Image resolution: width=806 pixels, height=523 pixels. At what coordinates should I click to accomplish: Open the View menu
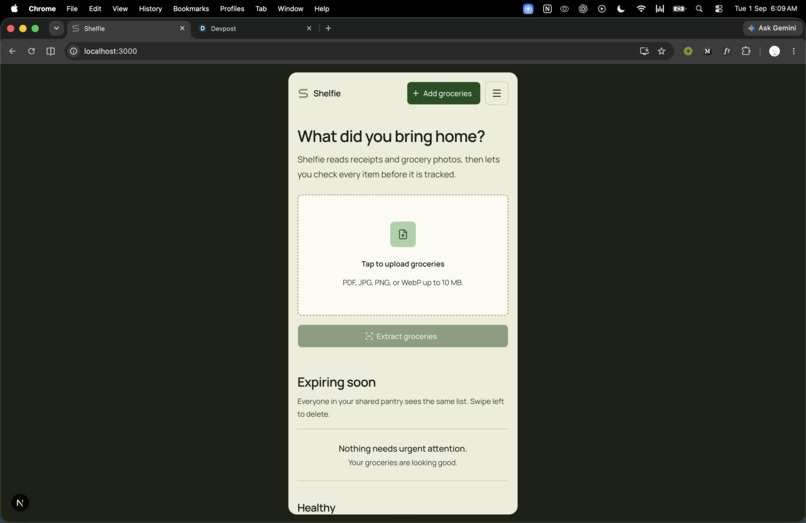pyautogui.click(x=120, y=8)
